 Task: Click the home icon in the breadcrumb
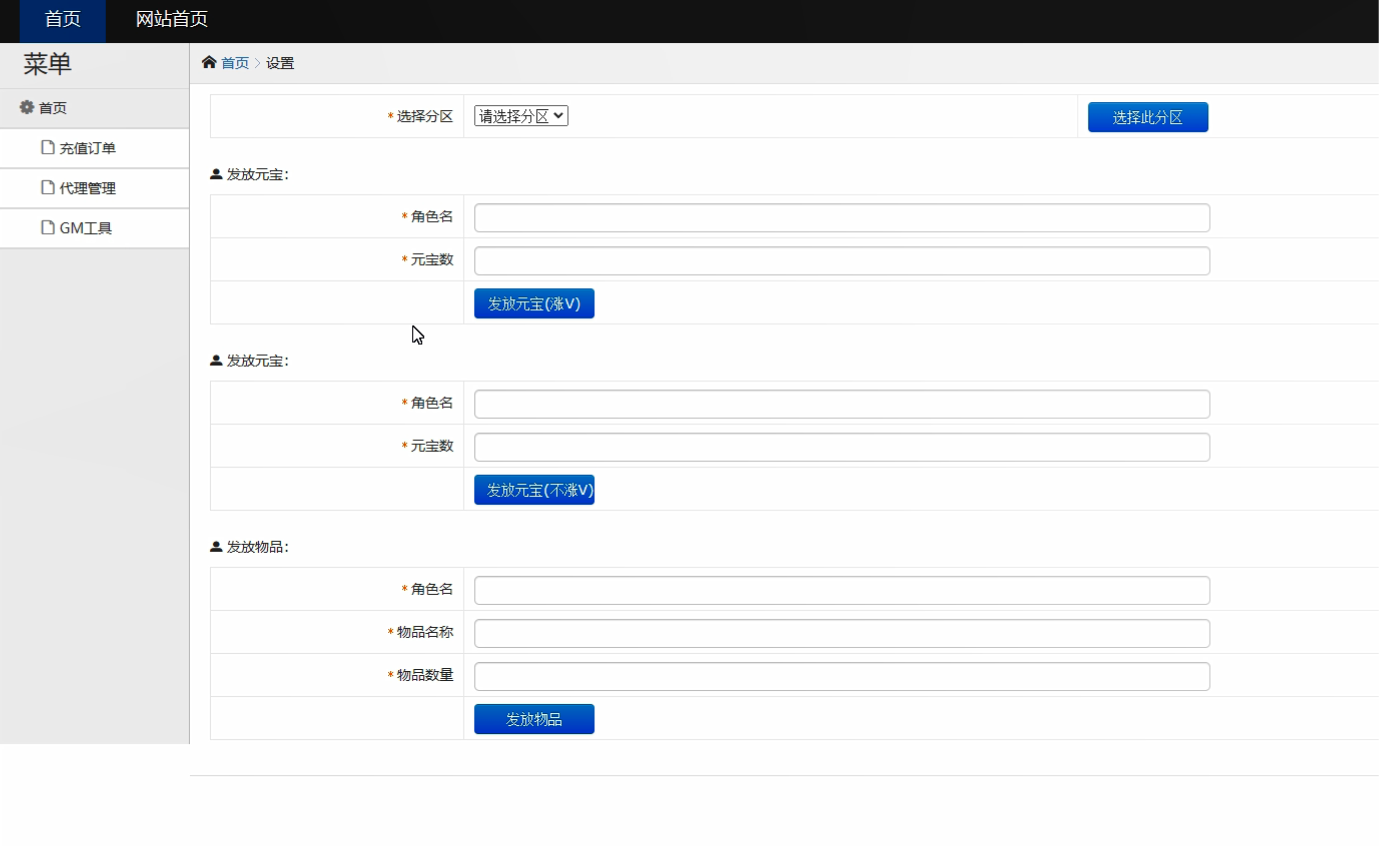209,63
